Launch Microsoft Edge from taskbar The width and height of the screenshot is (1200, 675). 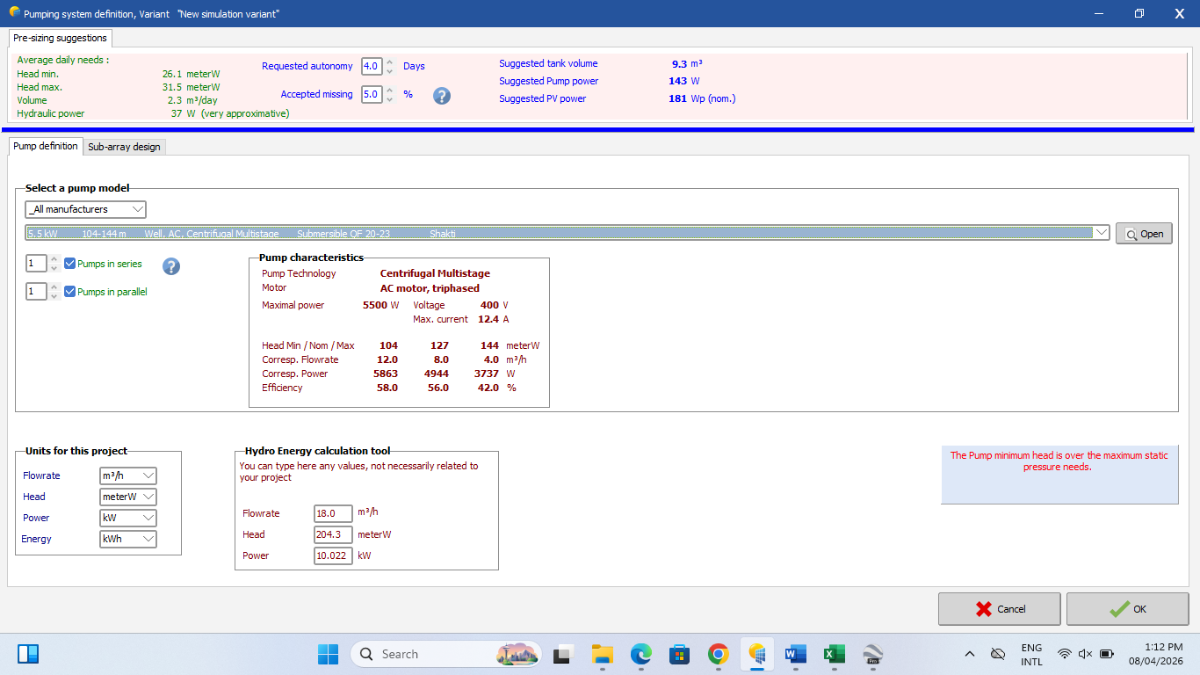(641, 654)
